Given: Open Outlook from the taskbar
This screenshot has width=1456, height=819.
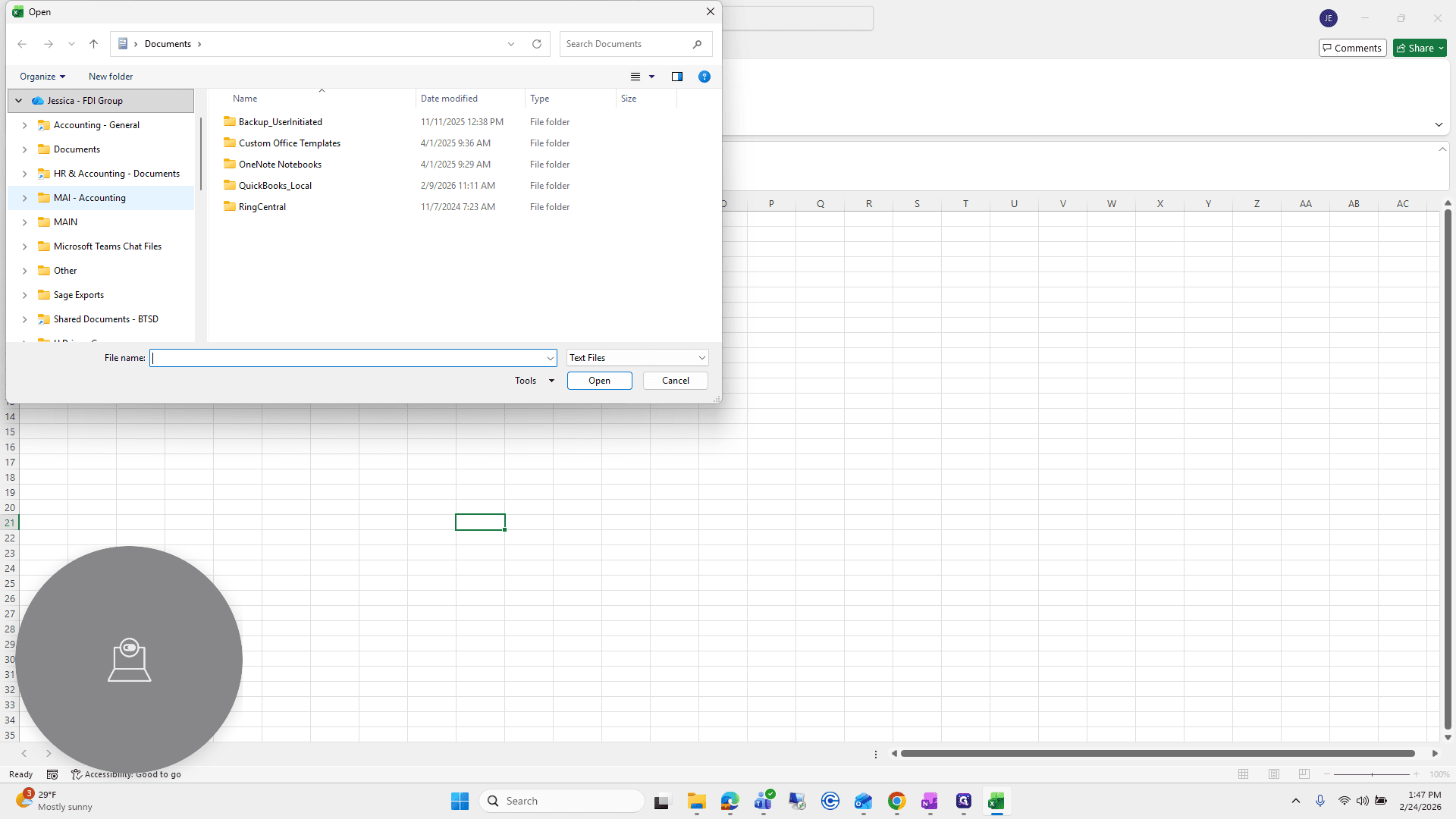Looking at the screenshot, I should coord(864,801).
